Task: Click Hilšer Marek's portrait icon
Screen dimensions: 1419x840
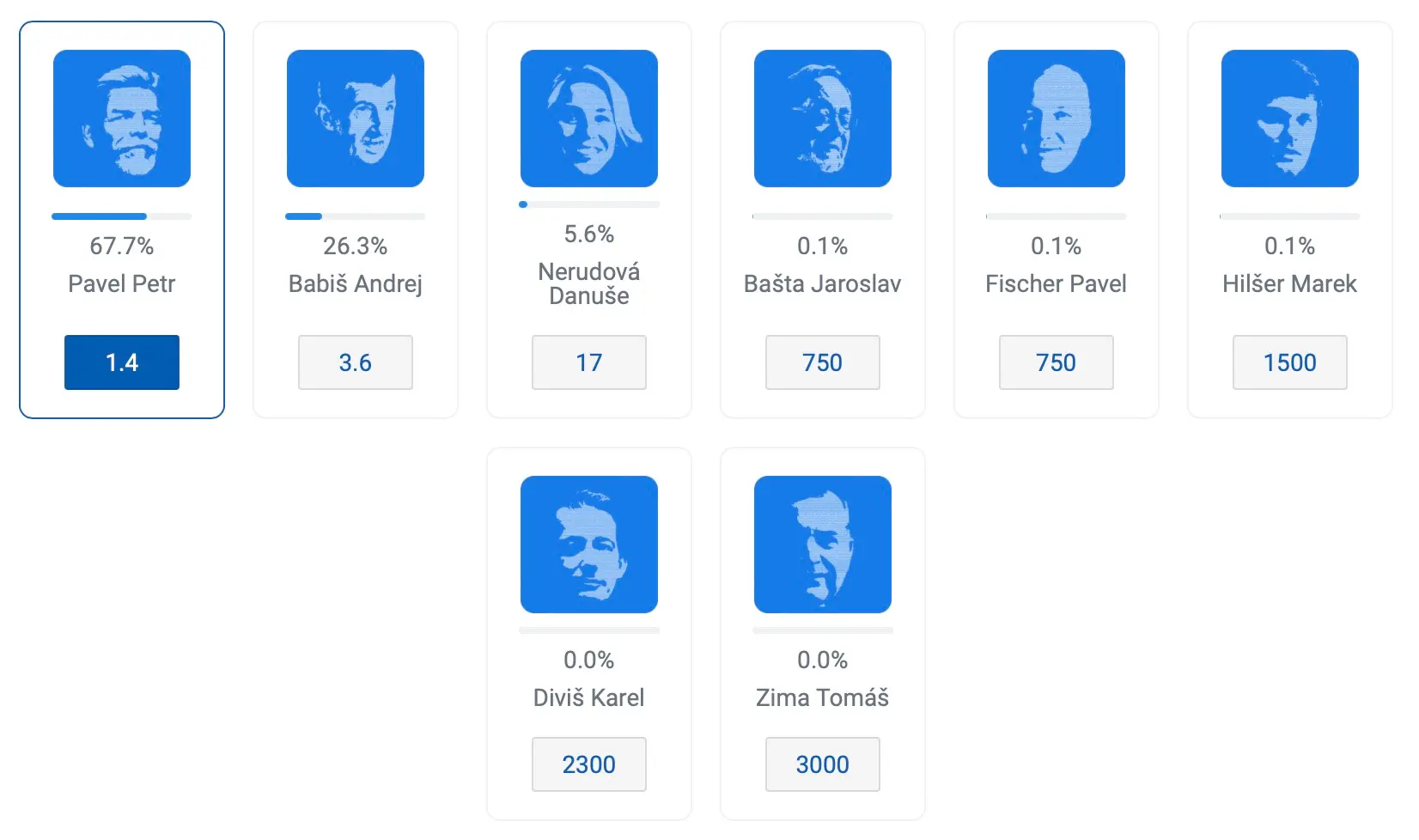Action: coord(1290,119)
